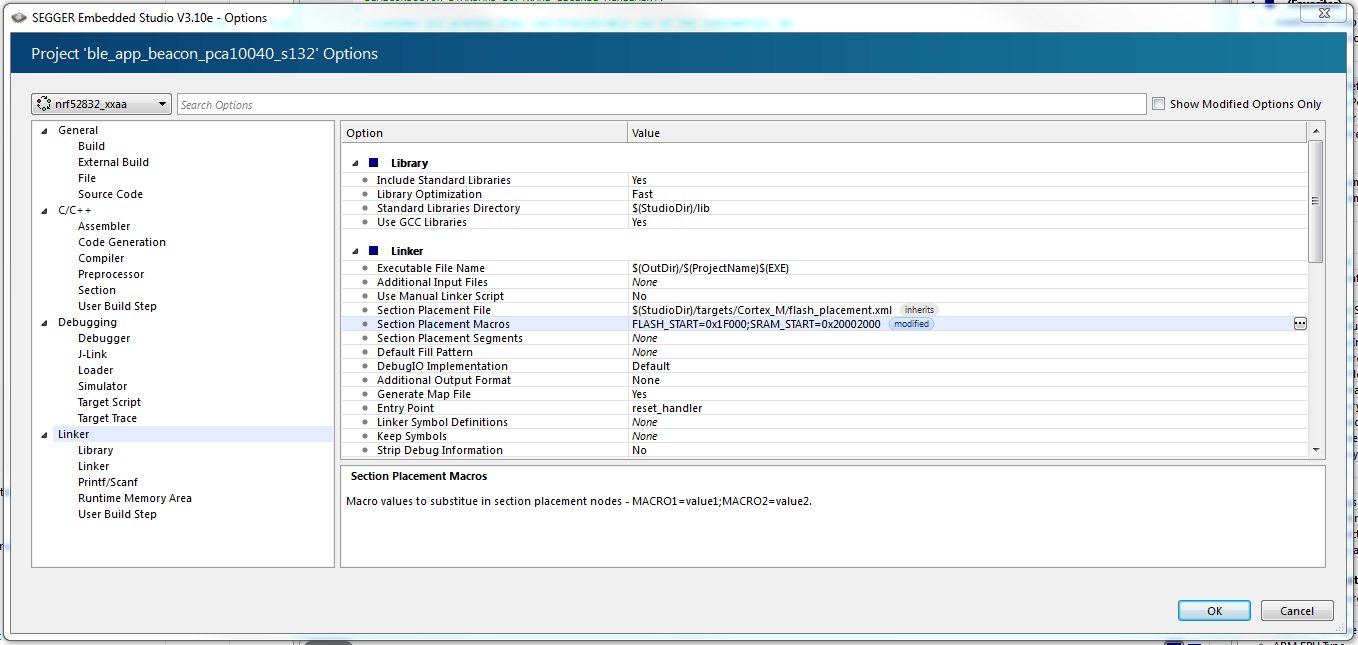The width and height of the screenshot is (1358, 645).
Task: Select User Build Step under C/C++
Action: 117,306
